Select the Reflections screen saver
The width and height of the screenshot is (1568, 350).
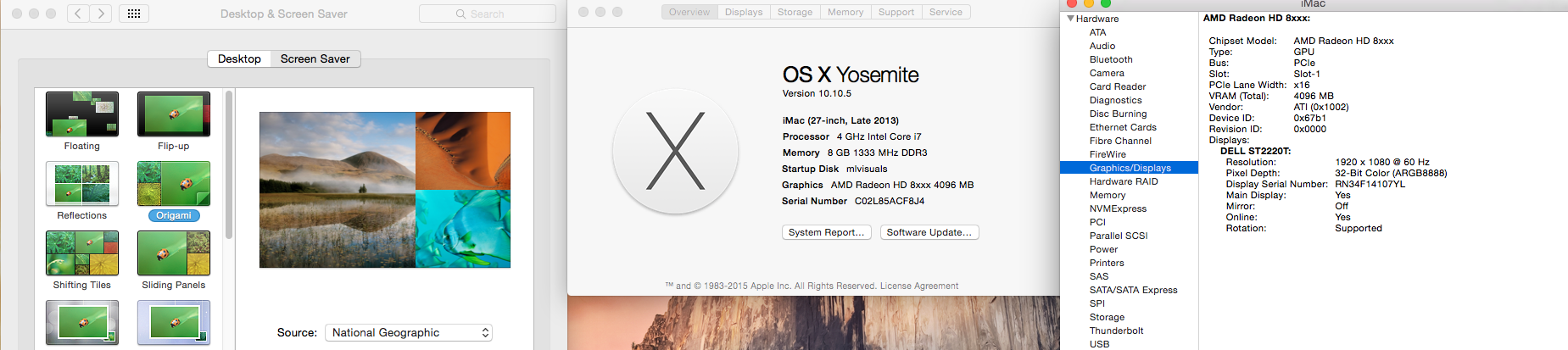click(x=82, y=192)
